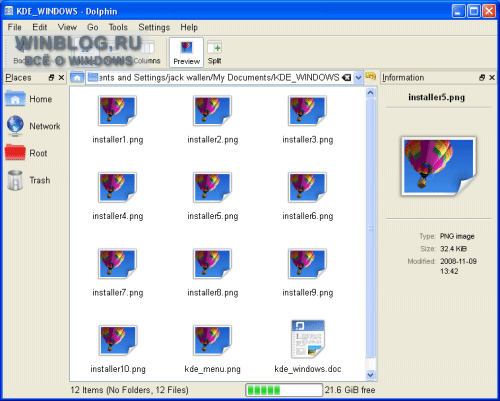Click the home icon beside location bar
The height and width of the screenshot is (401, 500).
pos(77,78)
